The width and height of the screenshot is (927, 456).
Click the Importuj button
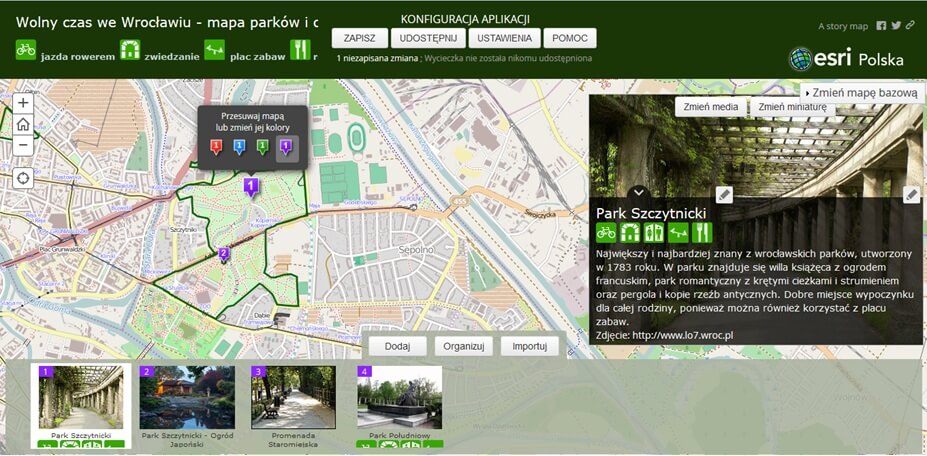click(530, 346)
